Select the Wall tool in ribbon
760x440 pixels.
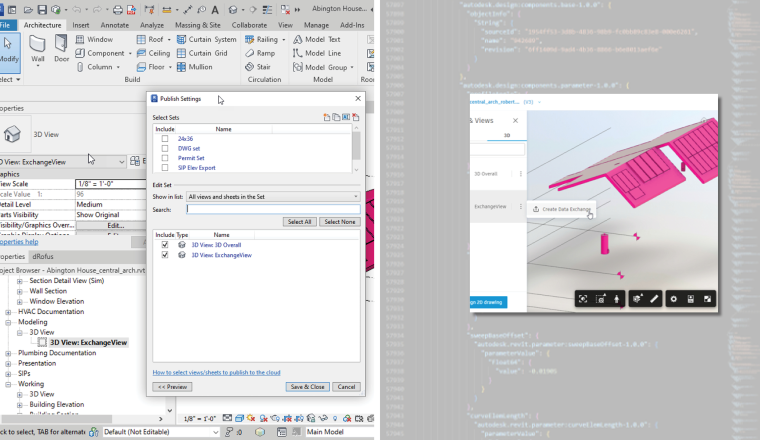point(37,49)
